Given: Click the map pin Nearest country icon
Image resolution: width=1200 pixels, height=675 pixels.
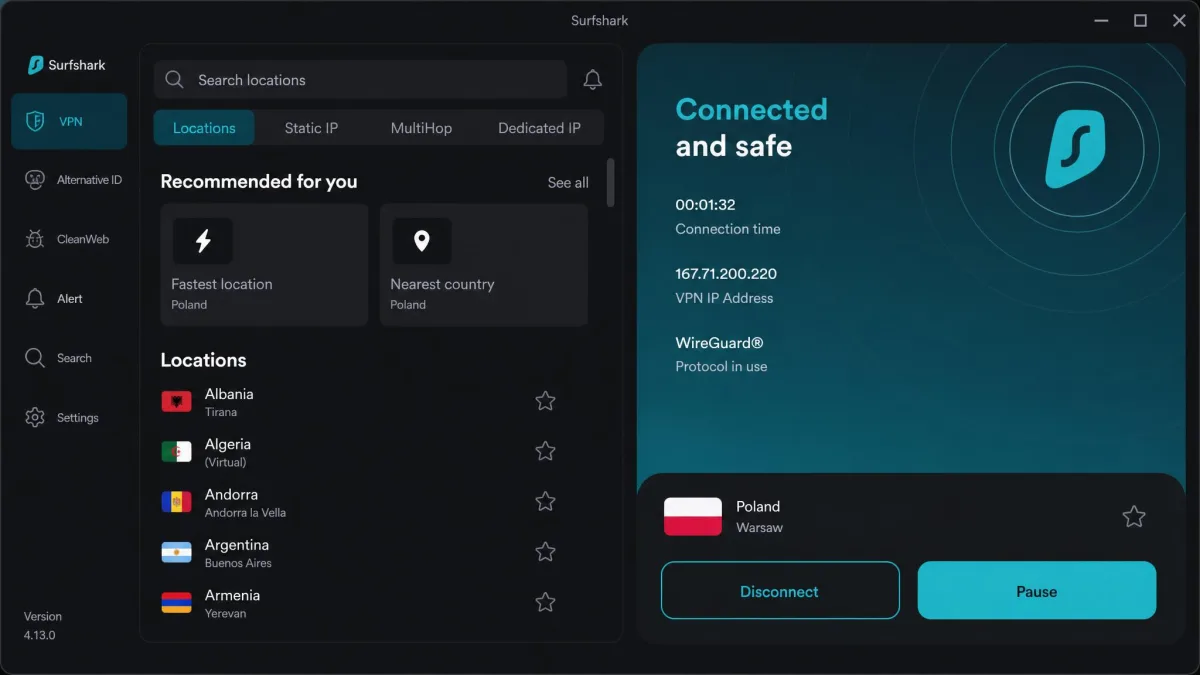Looking at the screenshot, I should coord(421,241).
